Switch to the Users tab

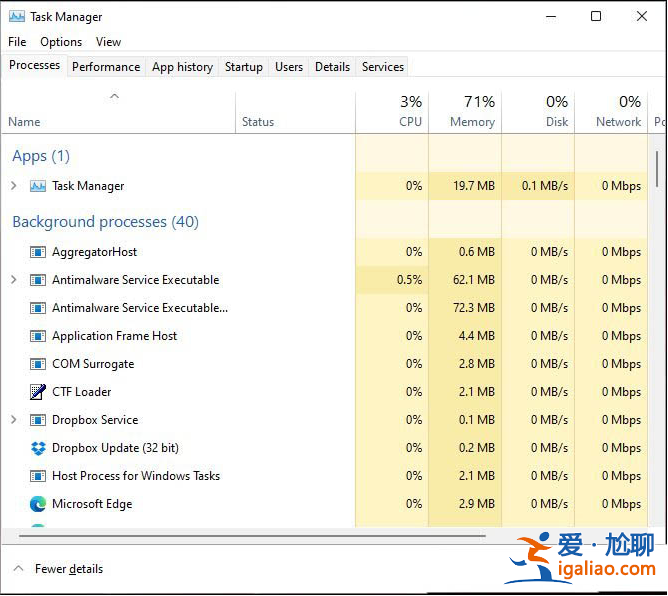[289, 67]
